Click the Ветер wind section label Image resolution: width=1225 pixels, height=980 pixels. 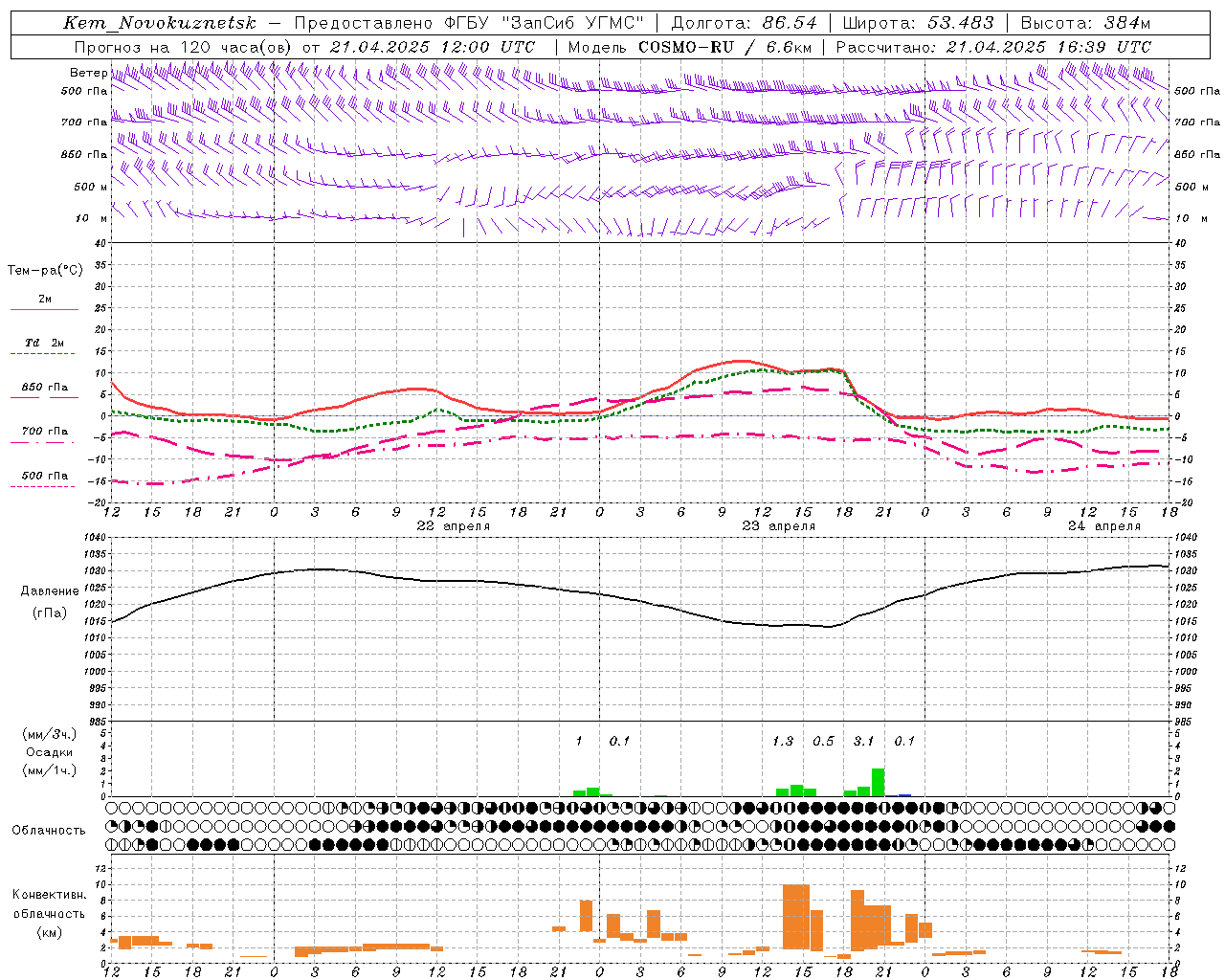click(88, 73)
